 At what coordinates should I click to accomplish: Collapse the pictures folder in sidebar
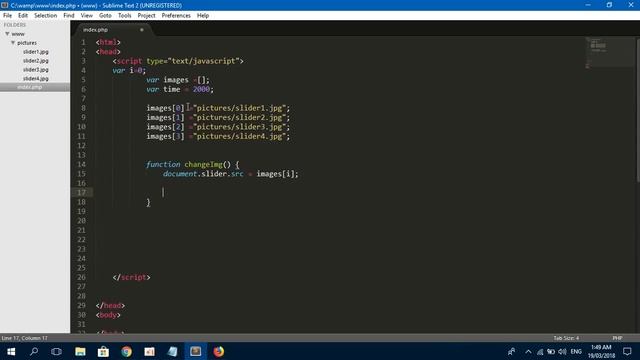click(13, 43)
